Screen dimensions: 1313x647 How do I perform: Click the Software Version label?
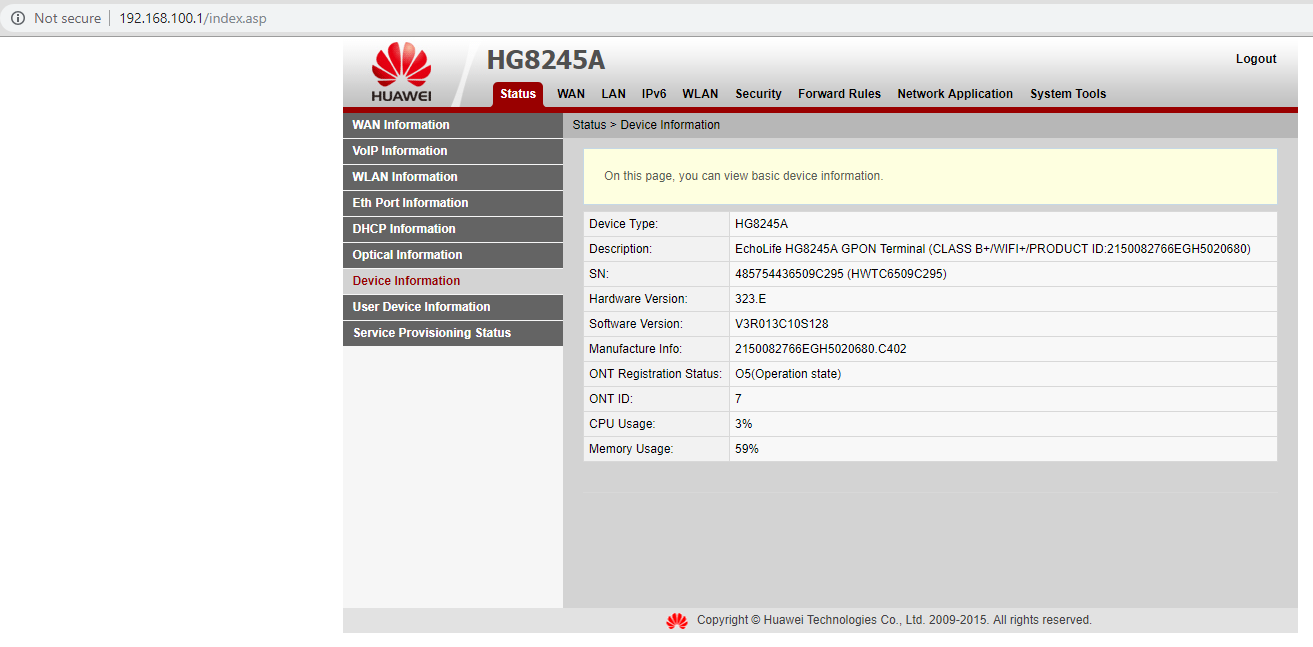[x=636, y=324]
